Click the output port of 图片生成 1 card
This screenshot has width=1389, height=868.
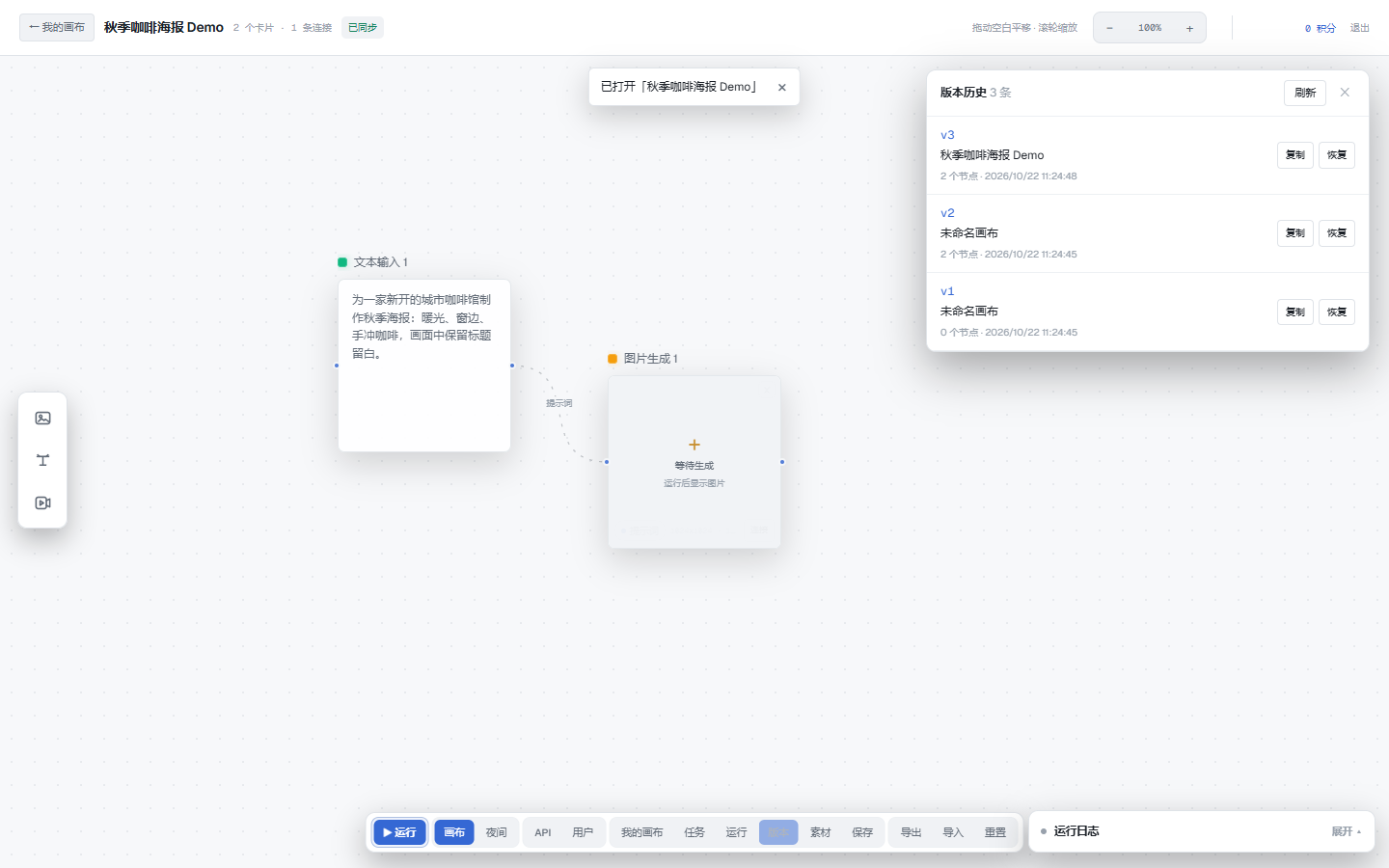pyautogui.click(x=782, y=462)
